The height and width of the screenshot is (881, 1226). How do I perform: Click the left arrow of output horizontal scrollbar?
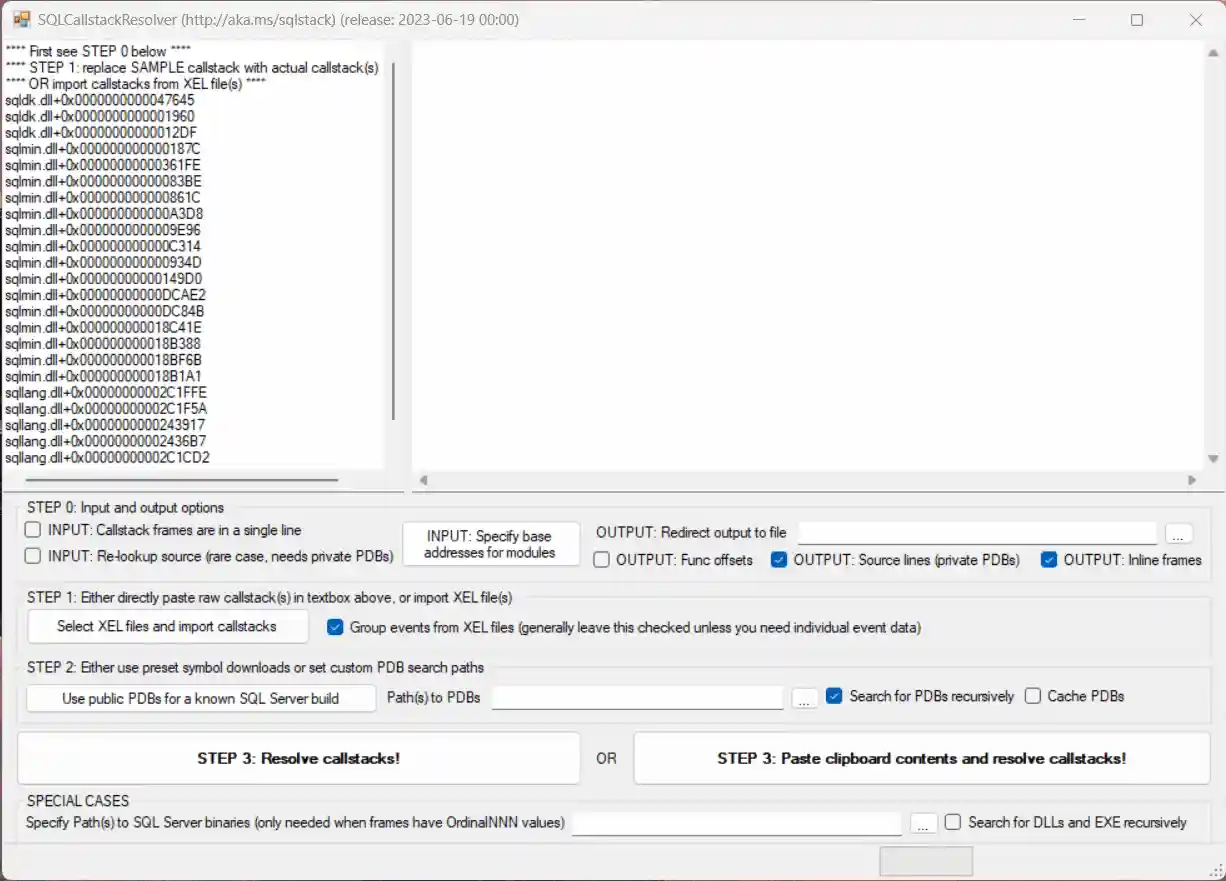coord(423,480)
